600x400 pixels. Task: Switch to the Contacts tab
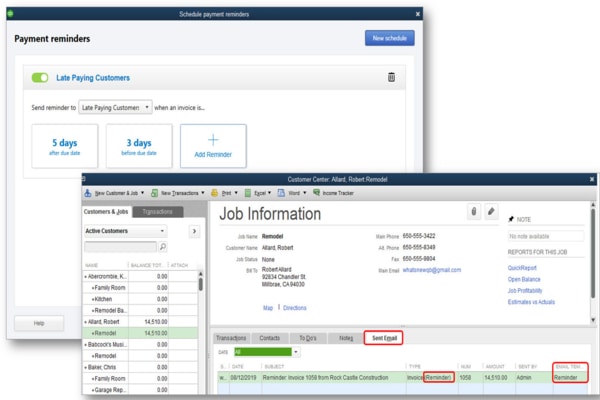(270, 338)
